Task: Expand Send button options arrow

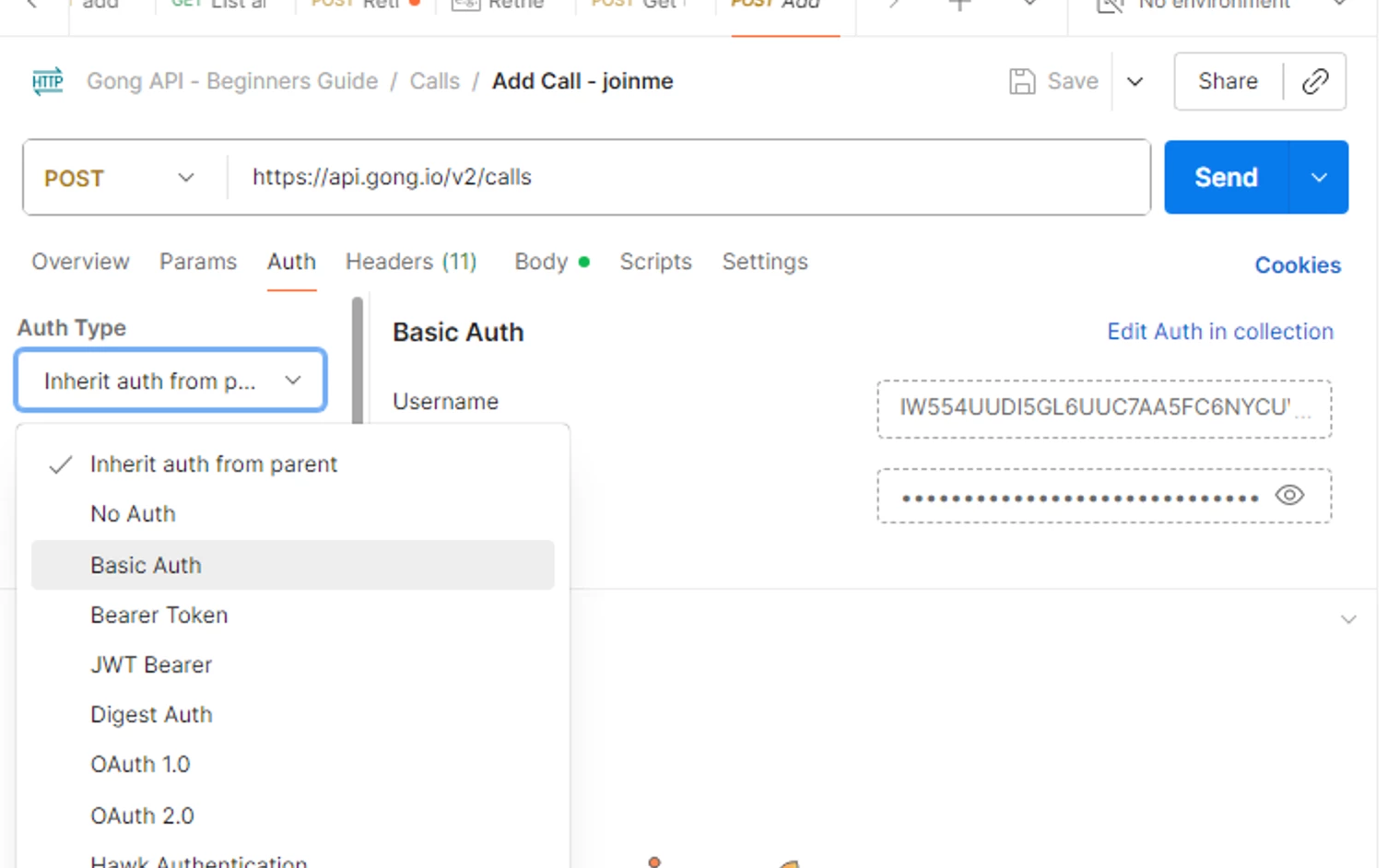Action: pos(1319,177)
